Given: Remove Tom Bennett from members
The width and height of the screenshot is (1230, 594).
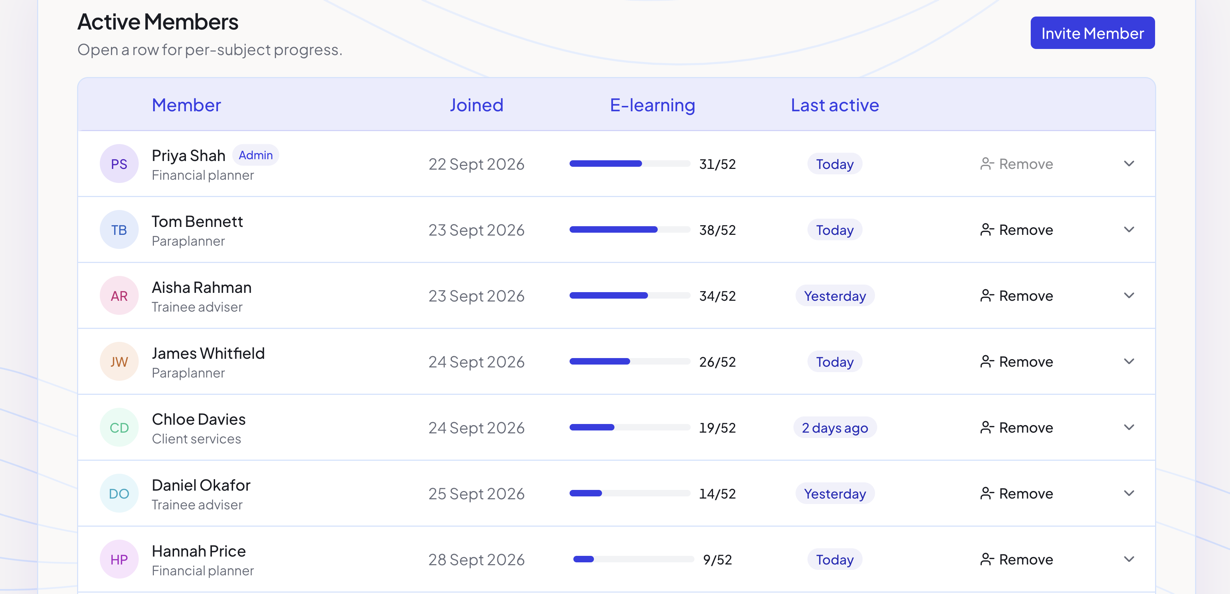Looking at the screenshot, I should point(1016,230).
